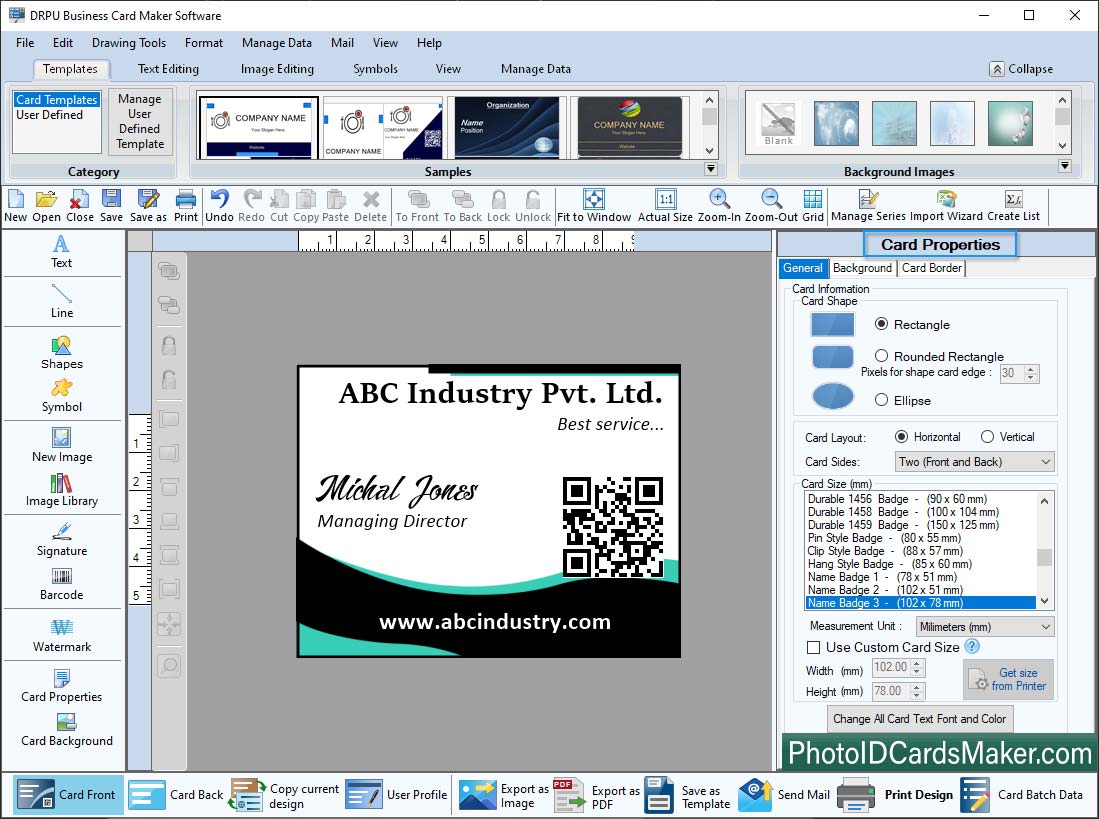Click Export as PDF icon
The width and height of the screenshot is (1099, 819).
click(570, 795)
